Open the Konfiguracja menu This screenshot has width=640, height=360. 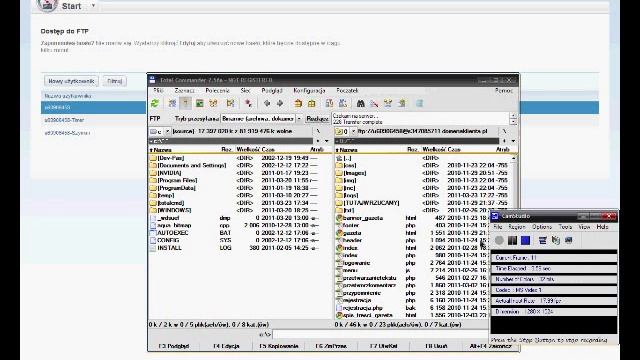coord(309,91)
